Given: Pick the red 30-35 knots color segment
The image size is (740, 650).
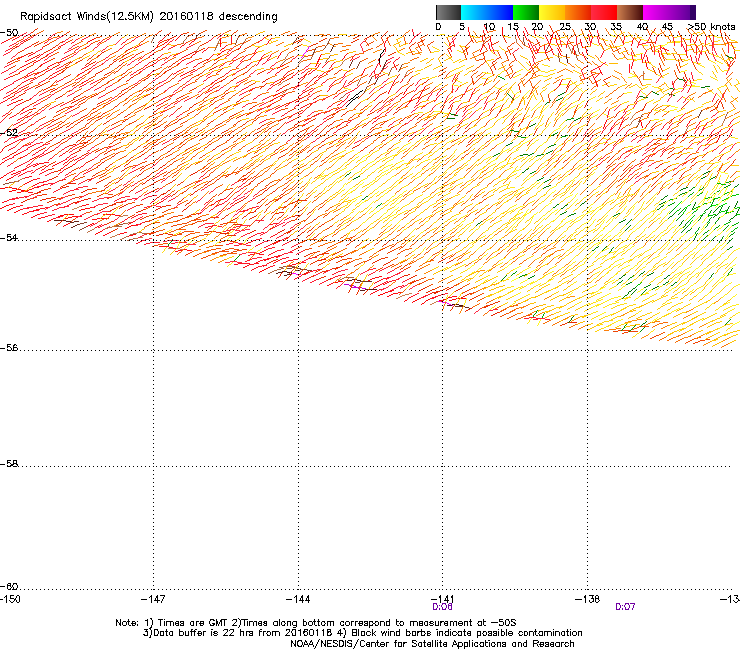Looking at the screenshot, I should (604, 12).
